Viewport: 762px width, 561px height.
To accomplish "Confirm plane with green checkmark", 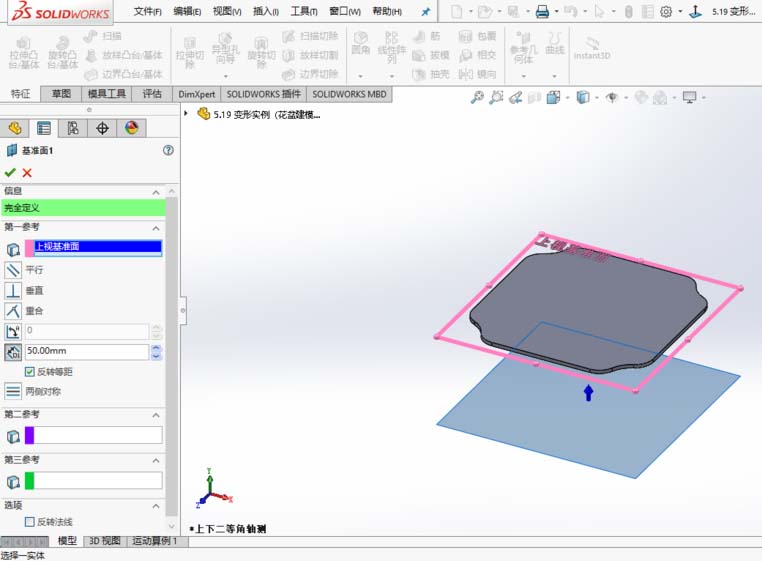I will pos(10,173).
